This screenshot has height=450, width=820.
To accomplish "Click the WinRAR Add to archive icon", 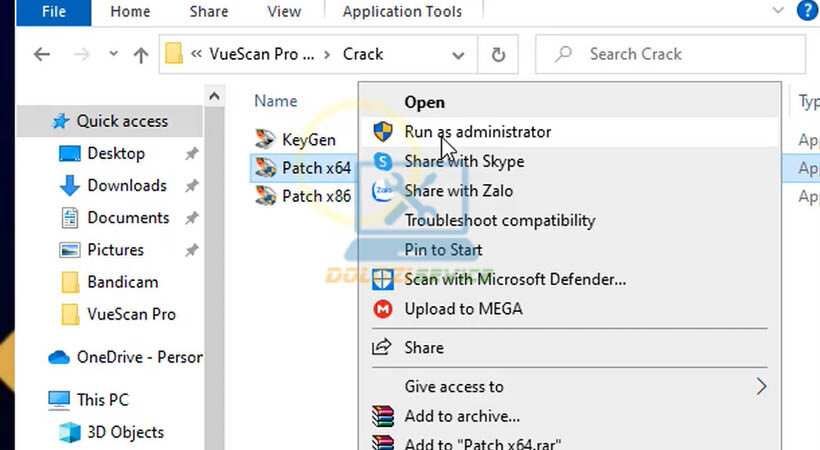I will click(x=383, y=417).
